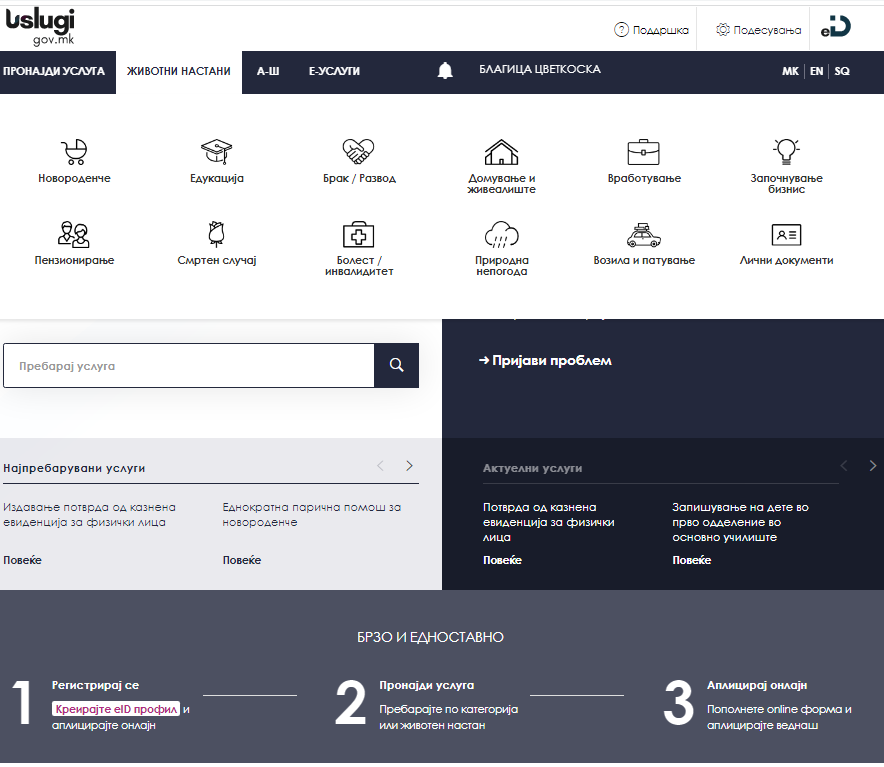Viewport: 884px width, 767px height.
Task: Click the baby stroller Новороденче icon
Action: coord(74,152)
